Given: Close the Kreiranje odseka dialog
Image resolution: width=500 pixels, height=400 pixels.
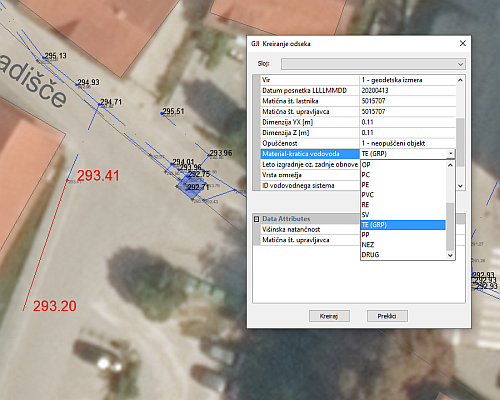Looking at the screenshot, I should click(463, 43).
